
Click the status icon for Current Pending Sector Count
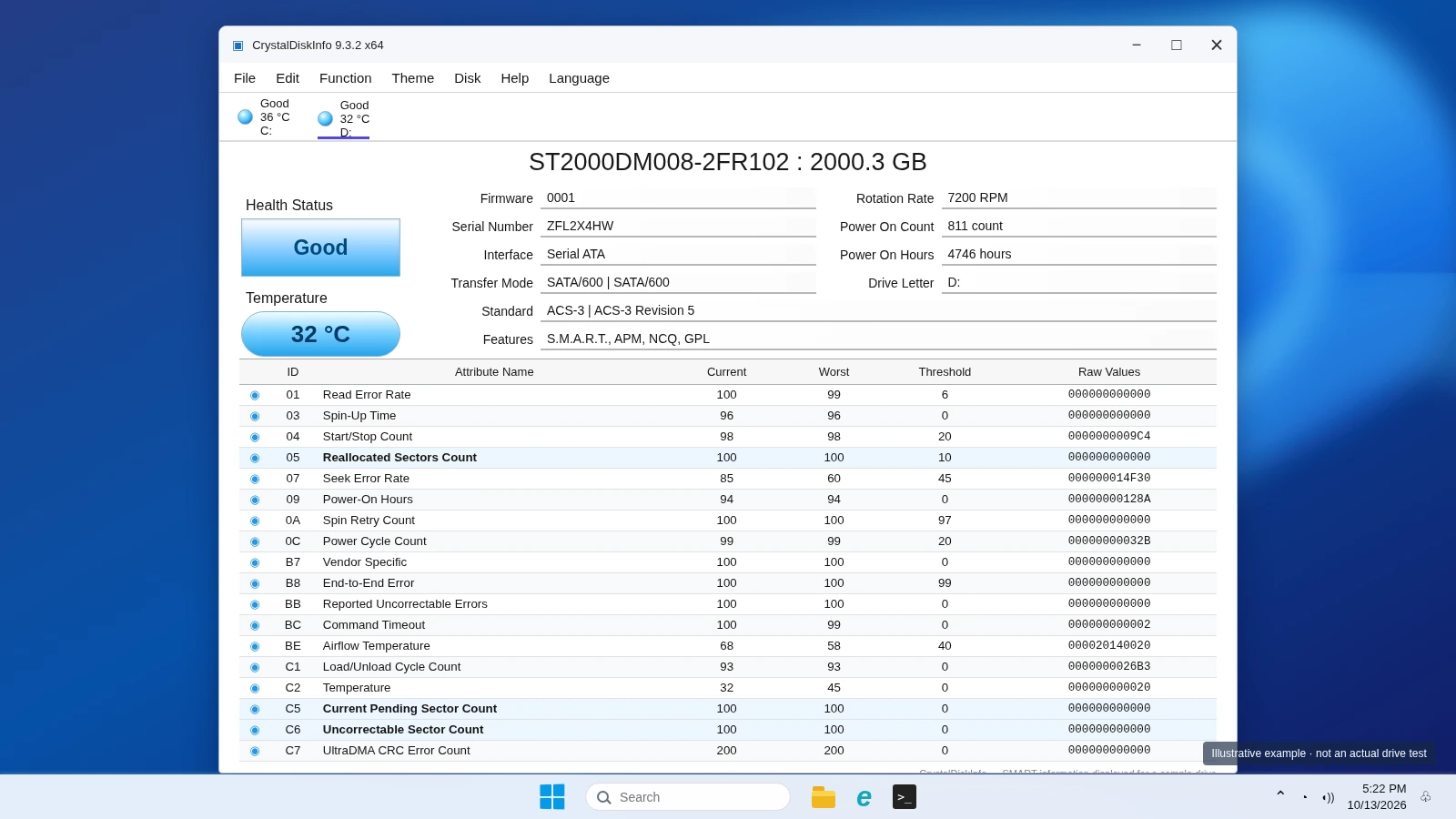click(x=255, y=709)
